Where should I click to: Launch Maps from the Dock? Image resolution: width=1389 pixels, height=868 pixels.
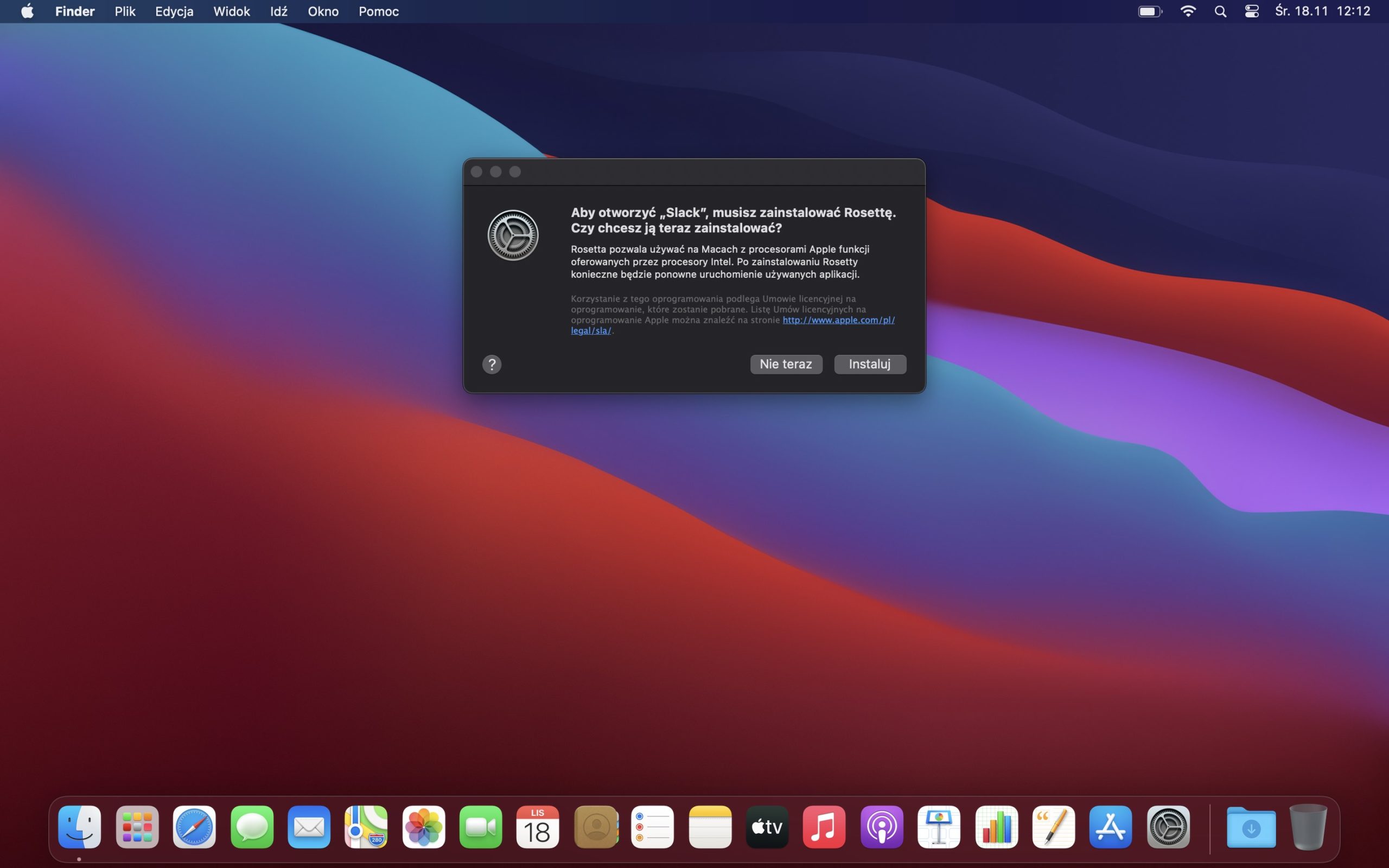(x=366, y=827)
